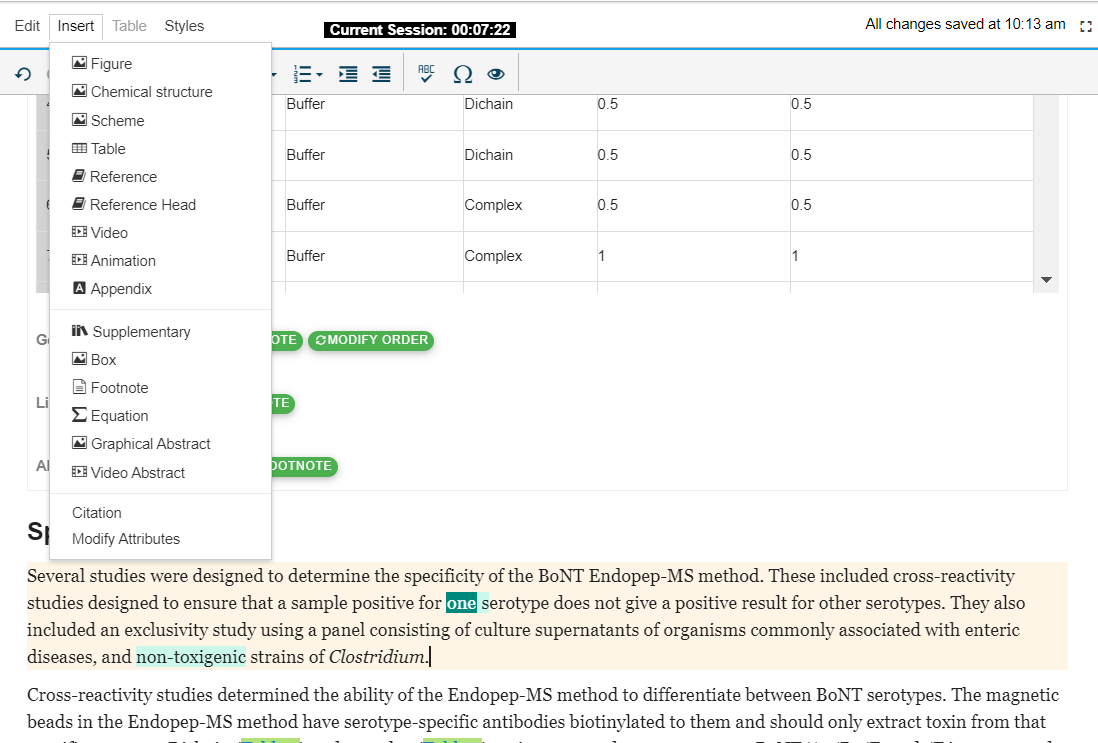
Task: Click the green MODIFY ORDER button
Action: [370, 340]
